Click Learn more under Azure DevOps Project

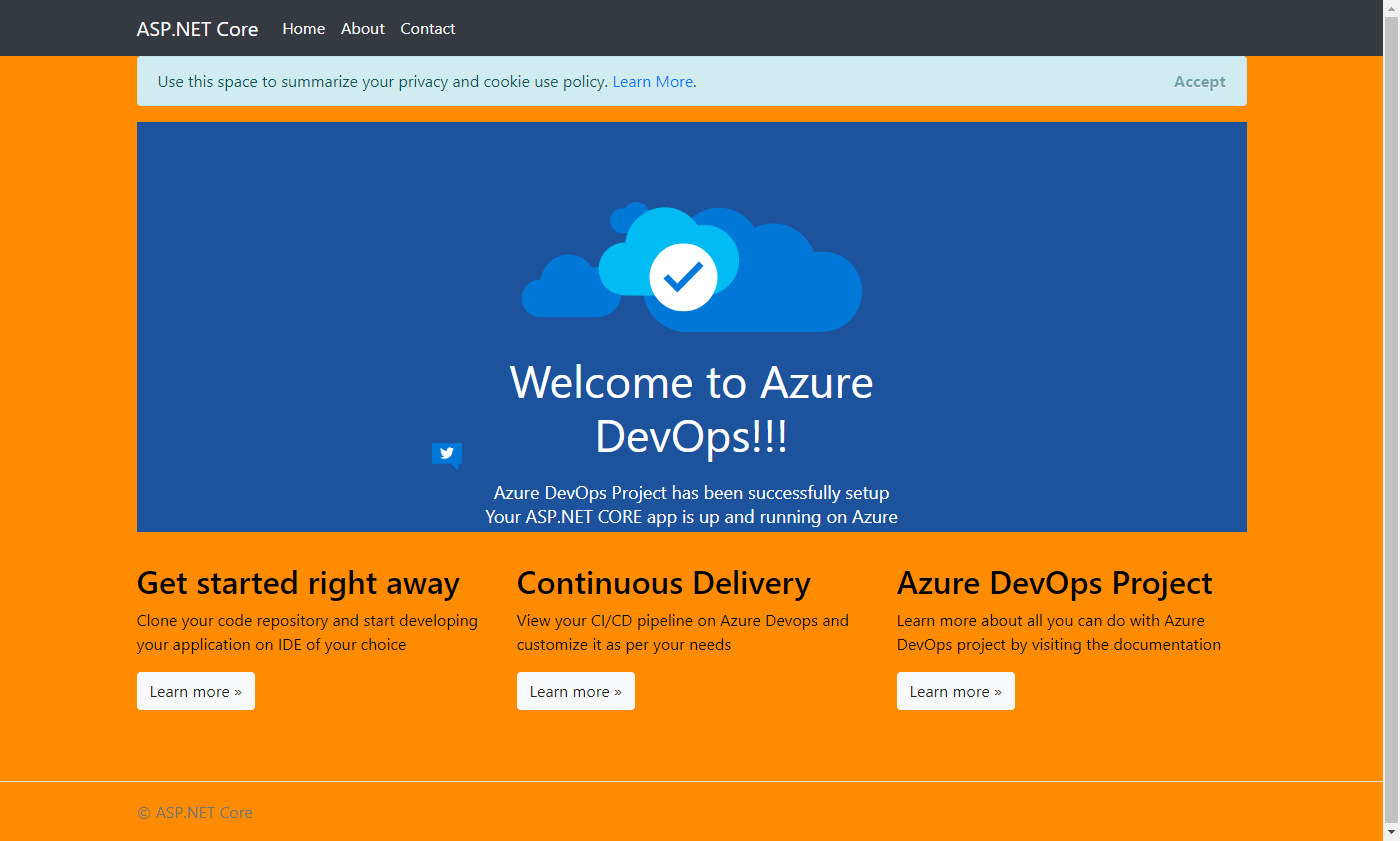[956, 691]
